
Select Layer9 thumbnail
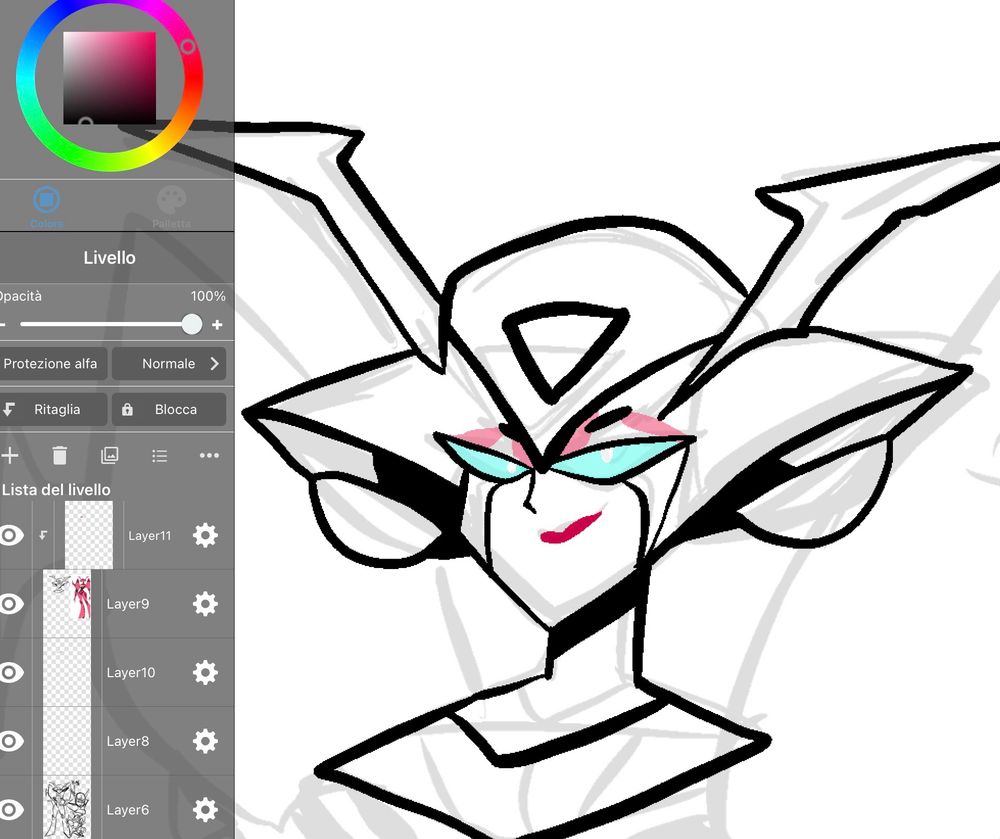tap(67, 604)
